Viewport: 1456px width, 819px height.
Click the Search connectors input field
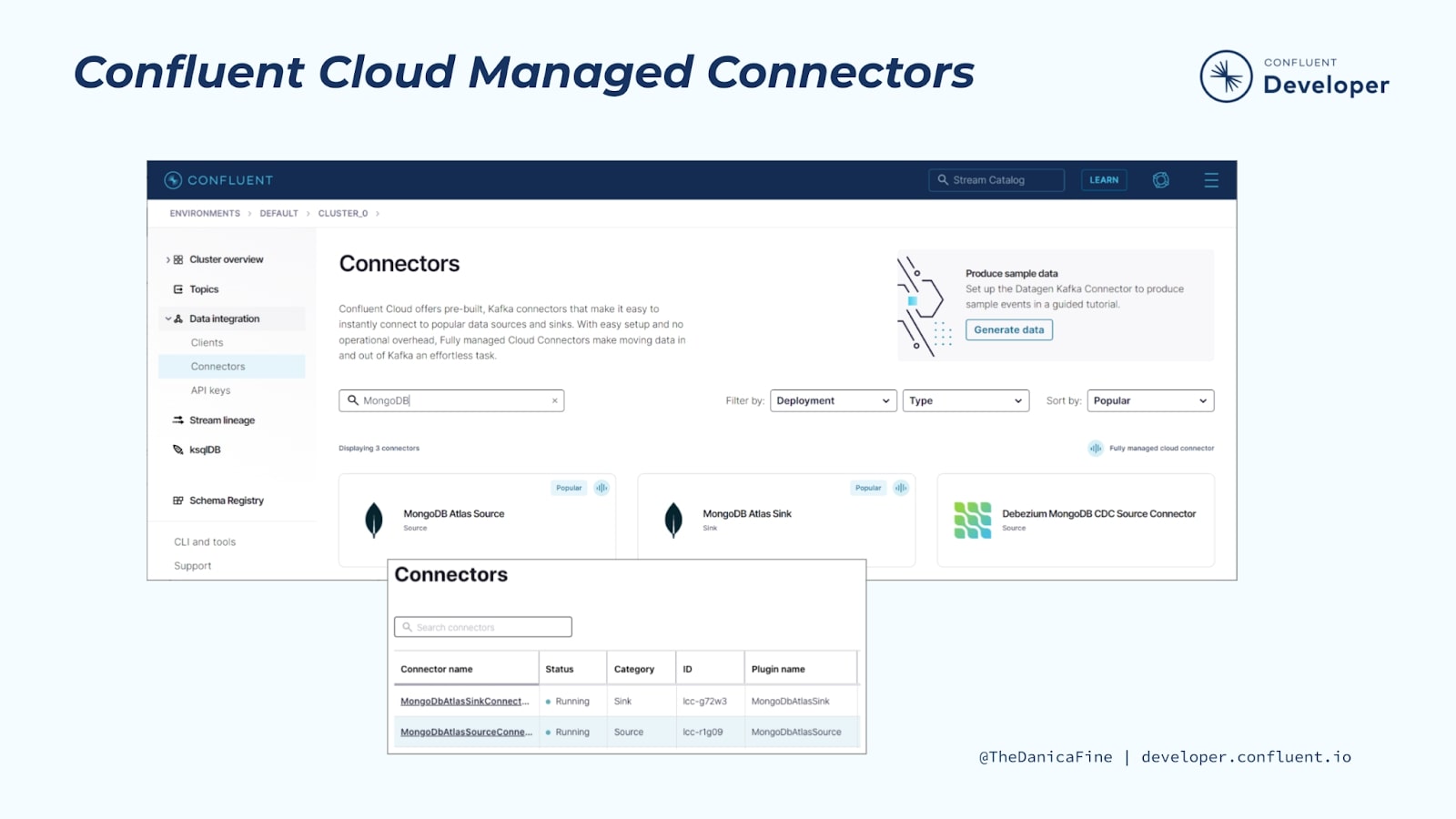point(483,627)
